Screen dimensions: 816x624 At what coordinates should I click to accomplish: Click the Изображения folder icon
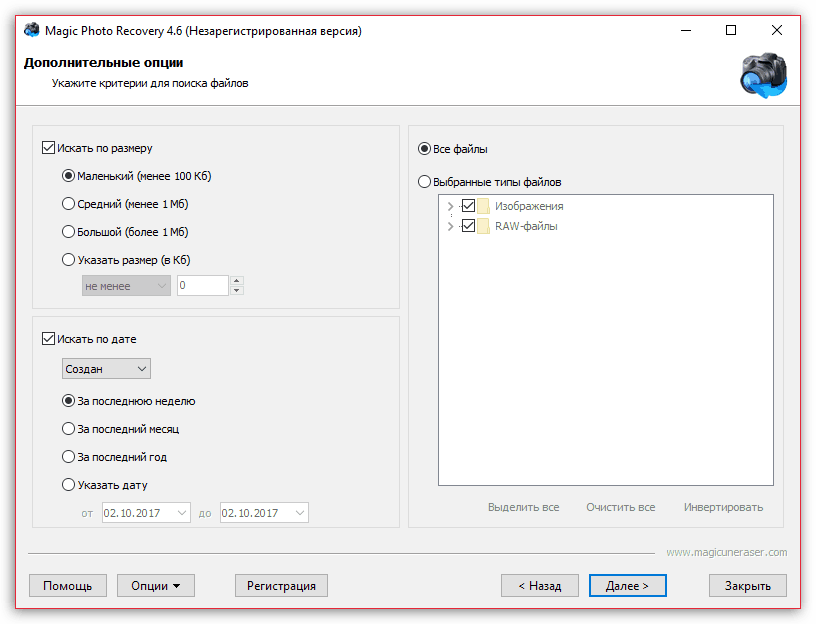(x=483, y=206)
